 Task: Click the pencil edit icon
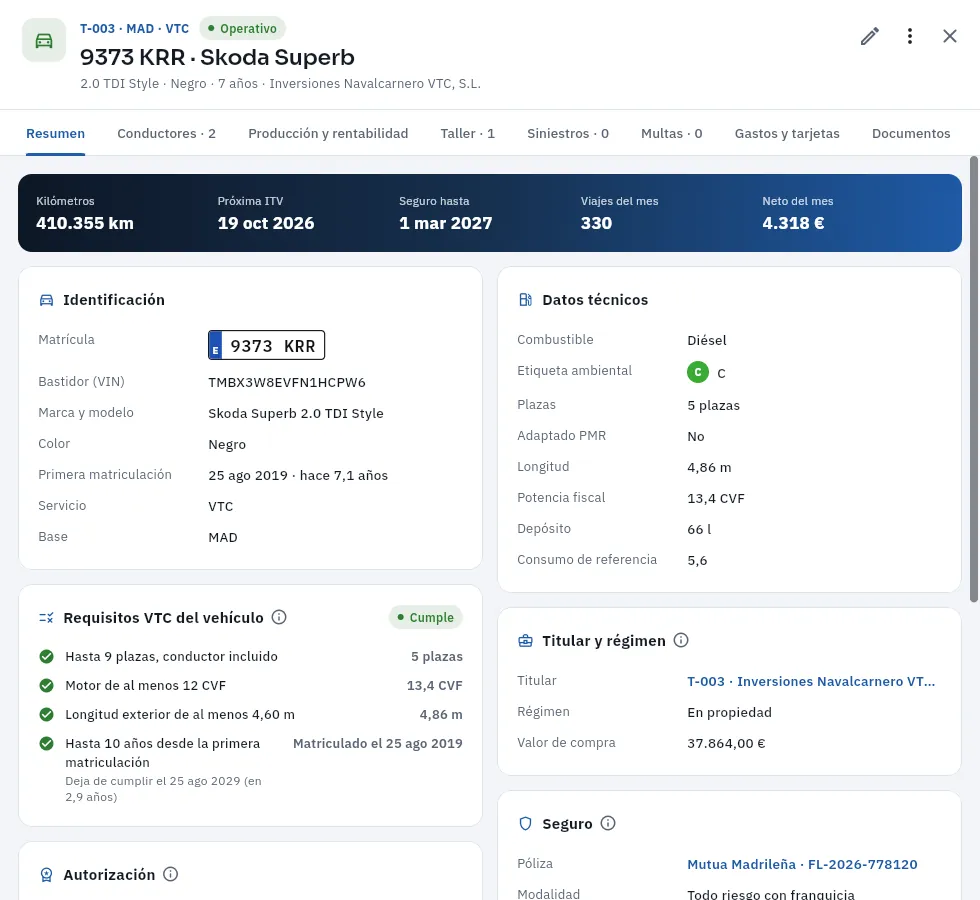click(869, 36)
